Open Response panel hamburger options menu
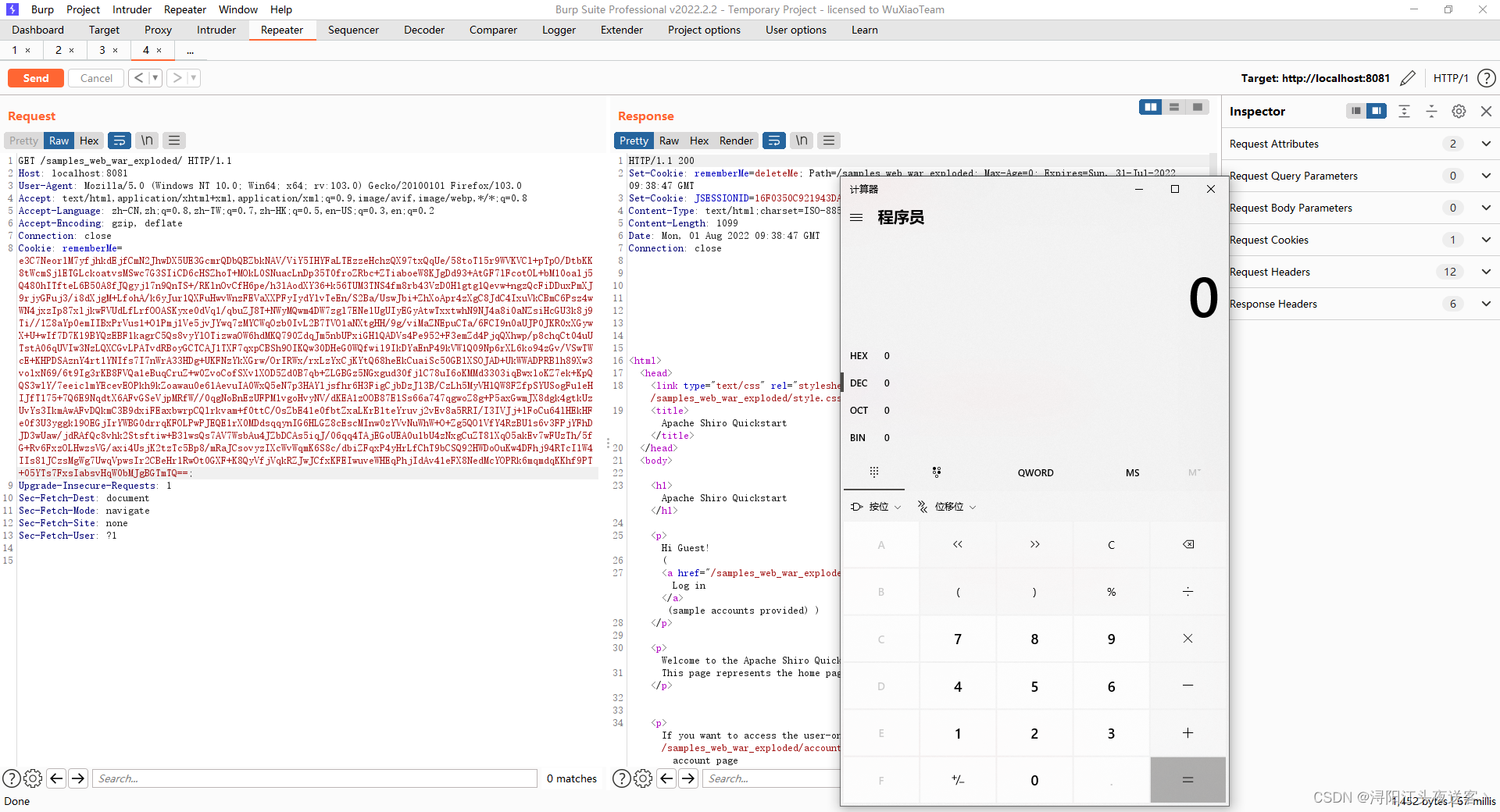1500x812 pixels. pos(829,141)
